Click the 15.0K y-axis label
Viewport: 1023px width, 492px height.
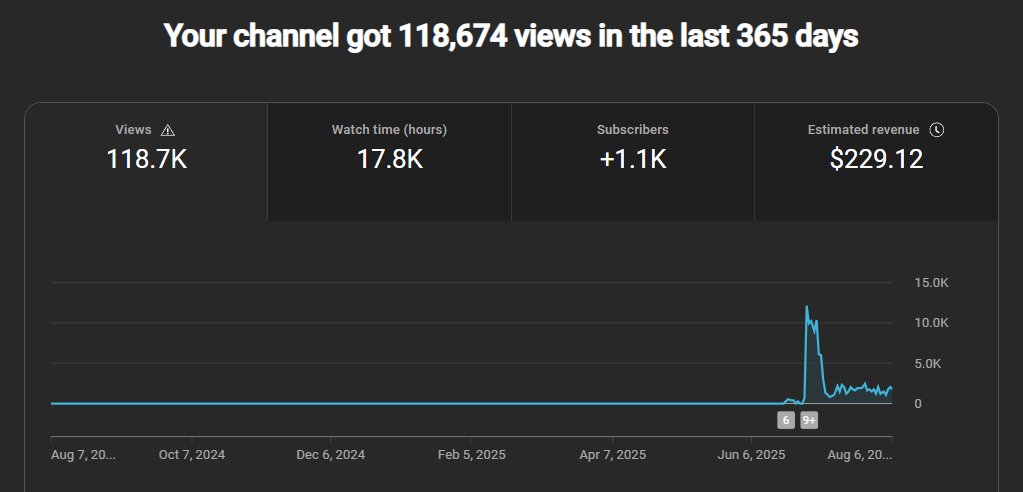(931, 283)
